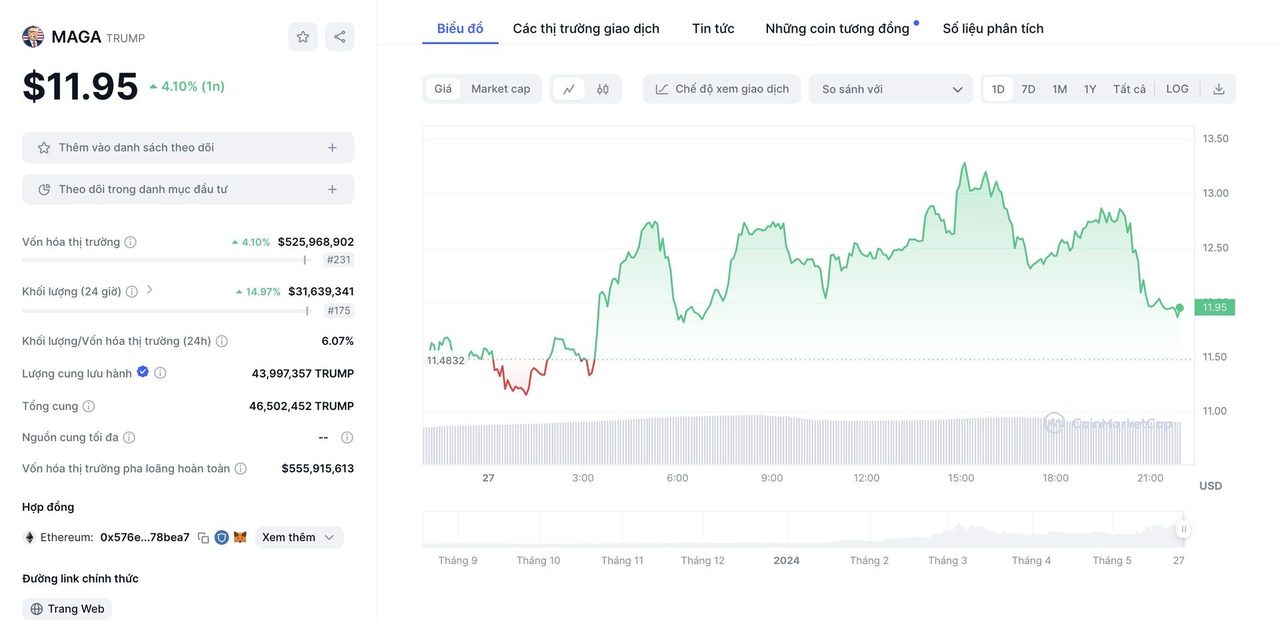Image resolution: width=1280 pixels, height=620 pixels.
Task: Click the shield security icon beside contract address
Action: tap(222, 537)
